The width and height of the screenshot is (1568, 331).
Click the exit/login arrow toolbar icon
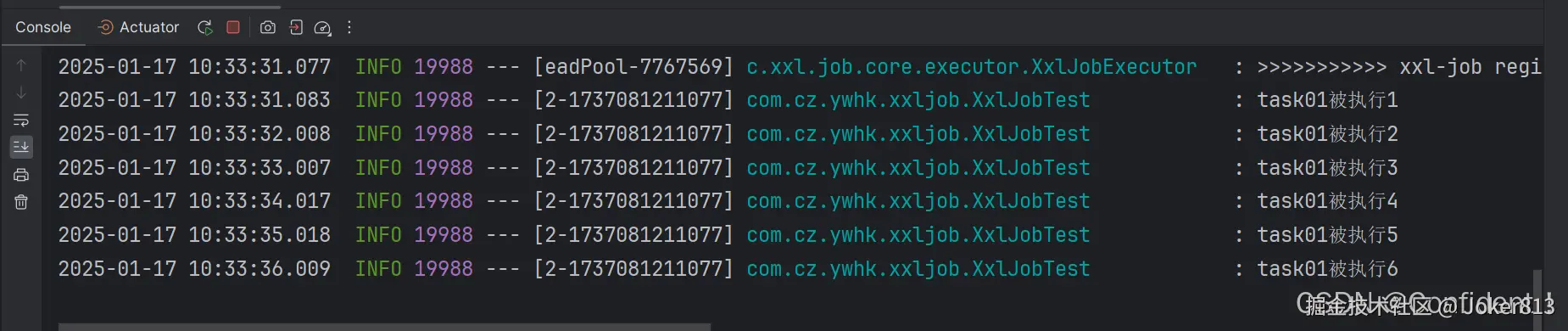point(295,27)
